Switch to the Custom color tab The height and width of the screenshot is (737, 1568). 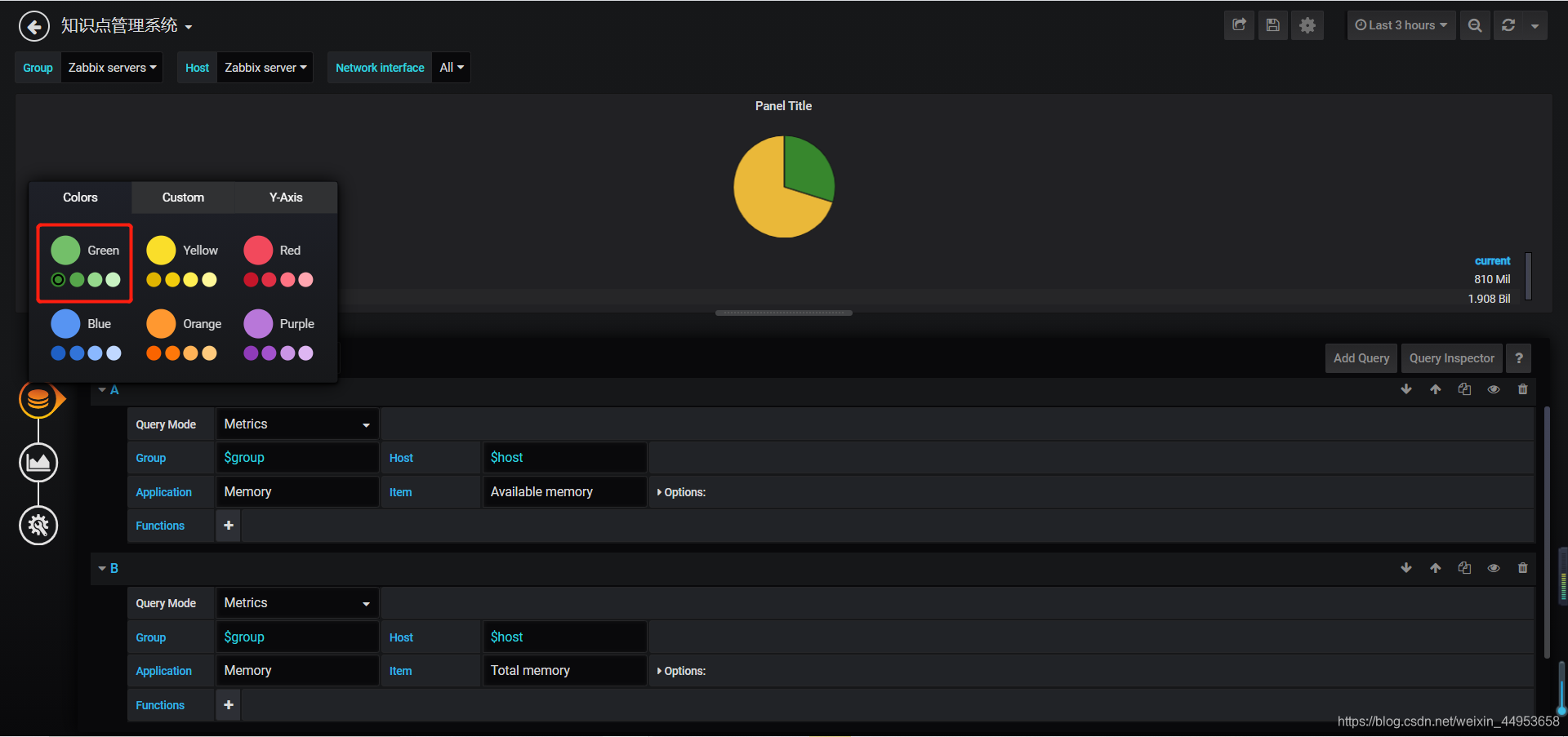coord(183,198)
